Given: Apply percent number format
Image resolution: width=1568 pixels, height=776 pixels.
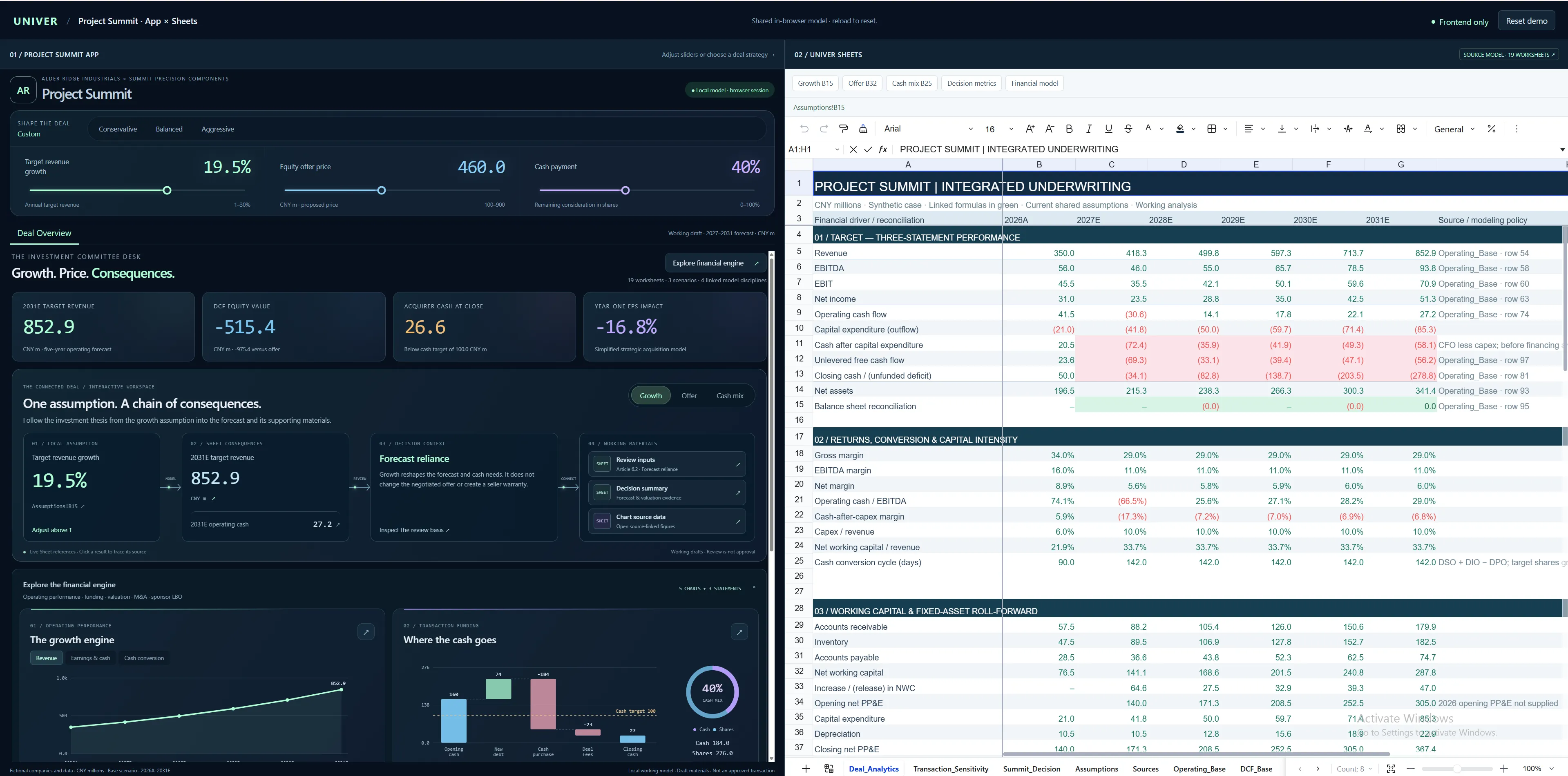Looking at the screenshot, I should (x=1491, y=128).
